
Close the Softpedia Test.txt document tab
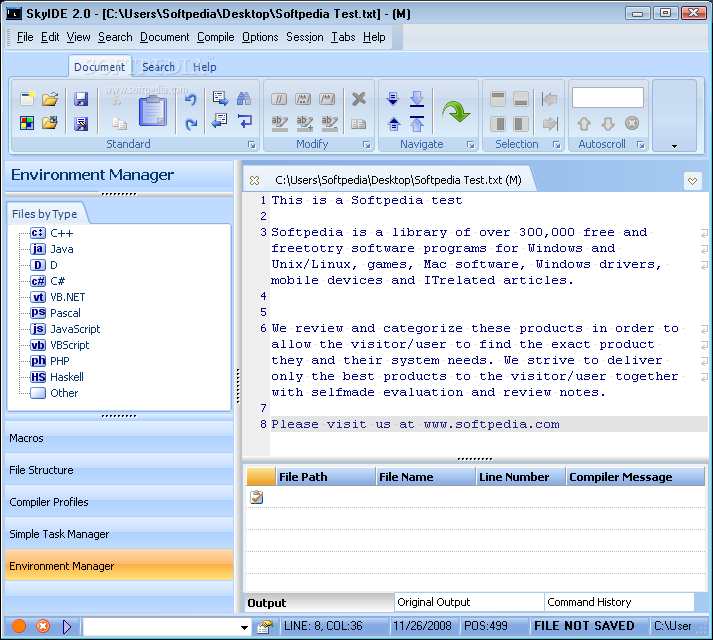tap(255, 181)
